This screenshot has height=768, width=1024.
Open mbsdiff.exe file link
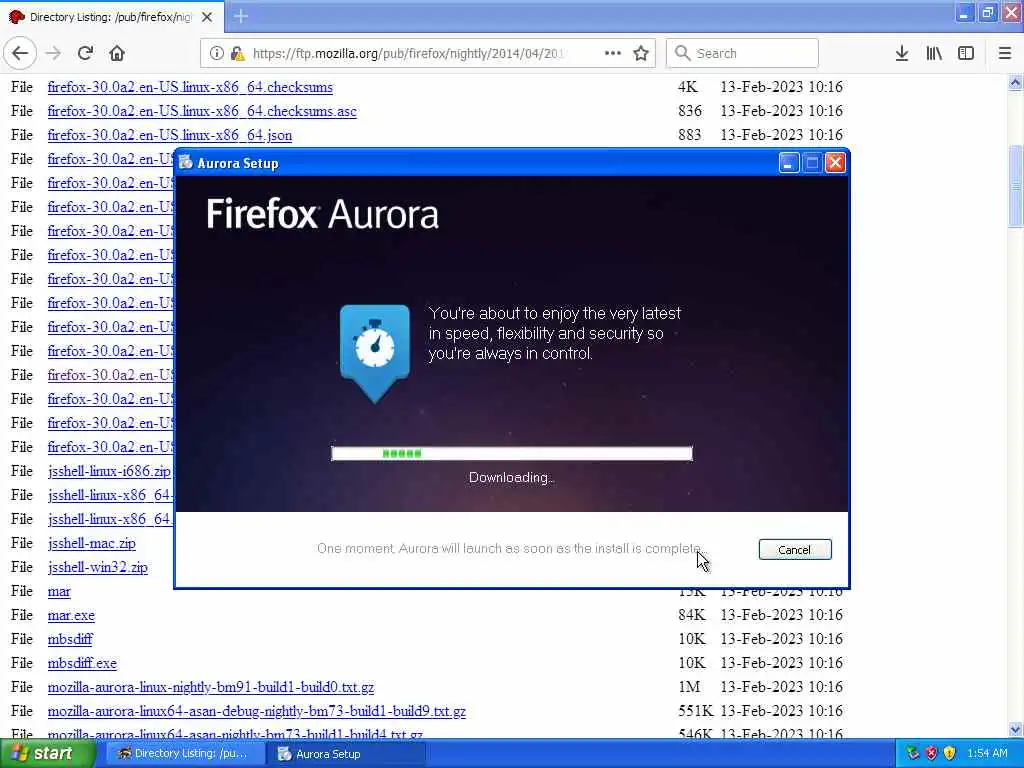[x=82, y=663]
